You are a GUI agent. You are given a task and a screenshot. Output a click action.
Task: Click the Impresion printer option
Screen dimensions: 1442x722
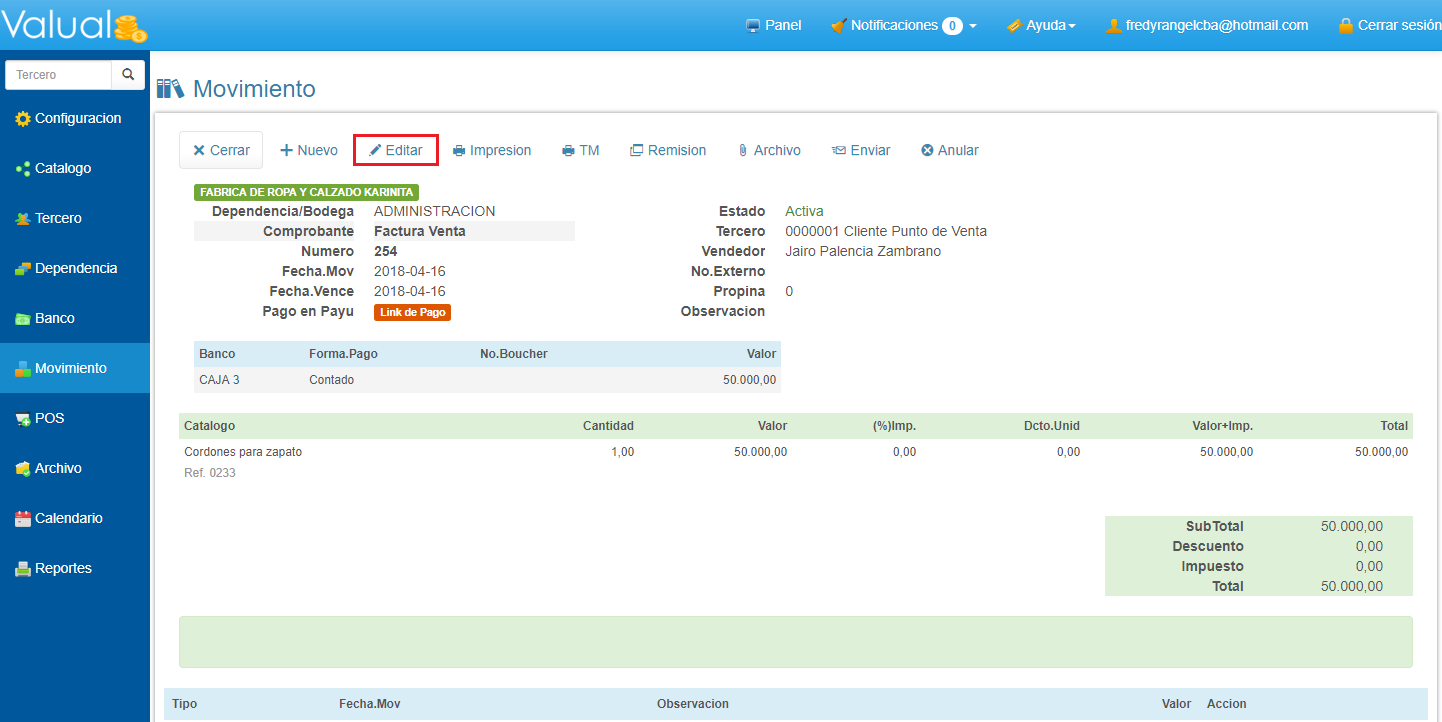click(491, 150)
